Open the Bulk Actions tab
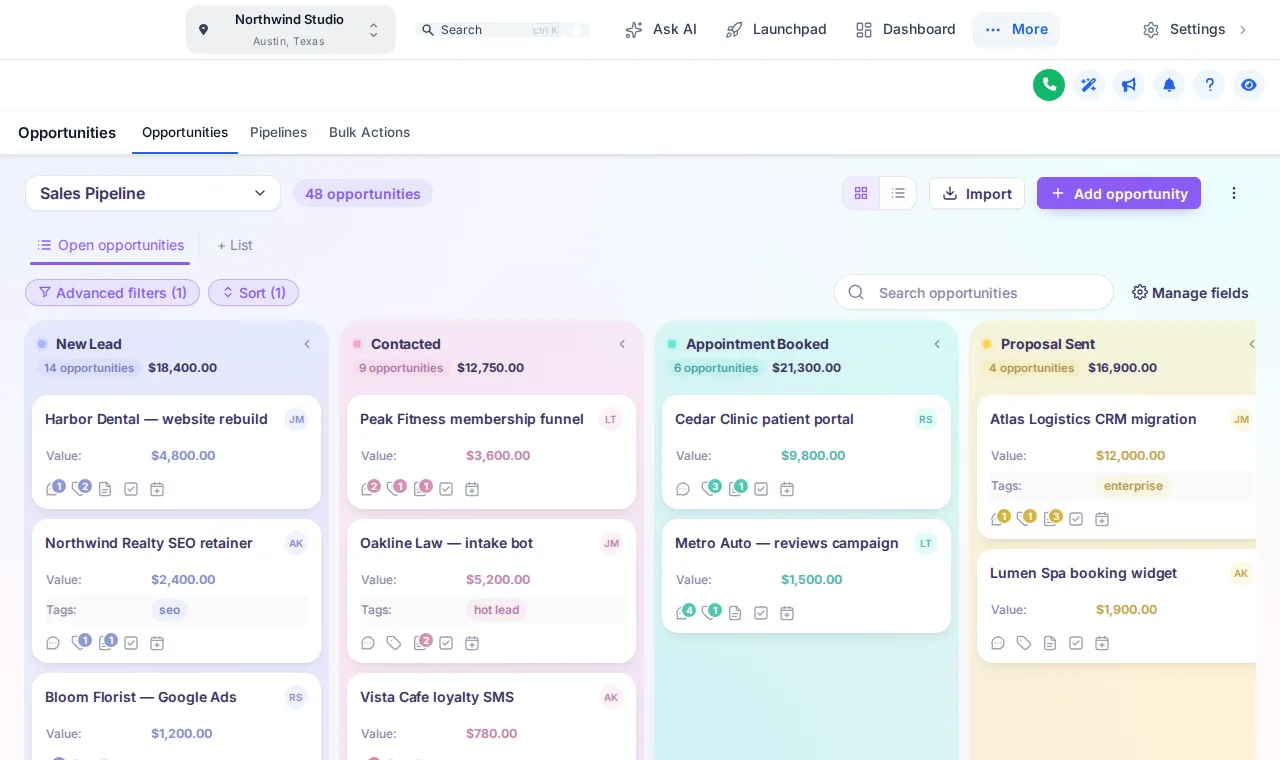Image resolution: width=1280 pixels, height=760 pixels. (369, 132)
